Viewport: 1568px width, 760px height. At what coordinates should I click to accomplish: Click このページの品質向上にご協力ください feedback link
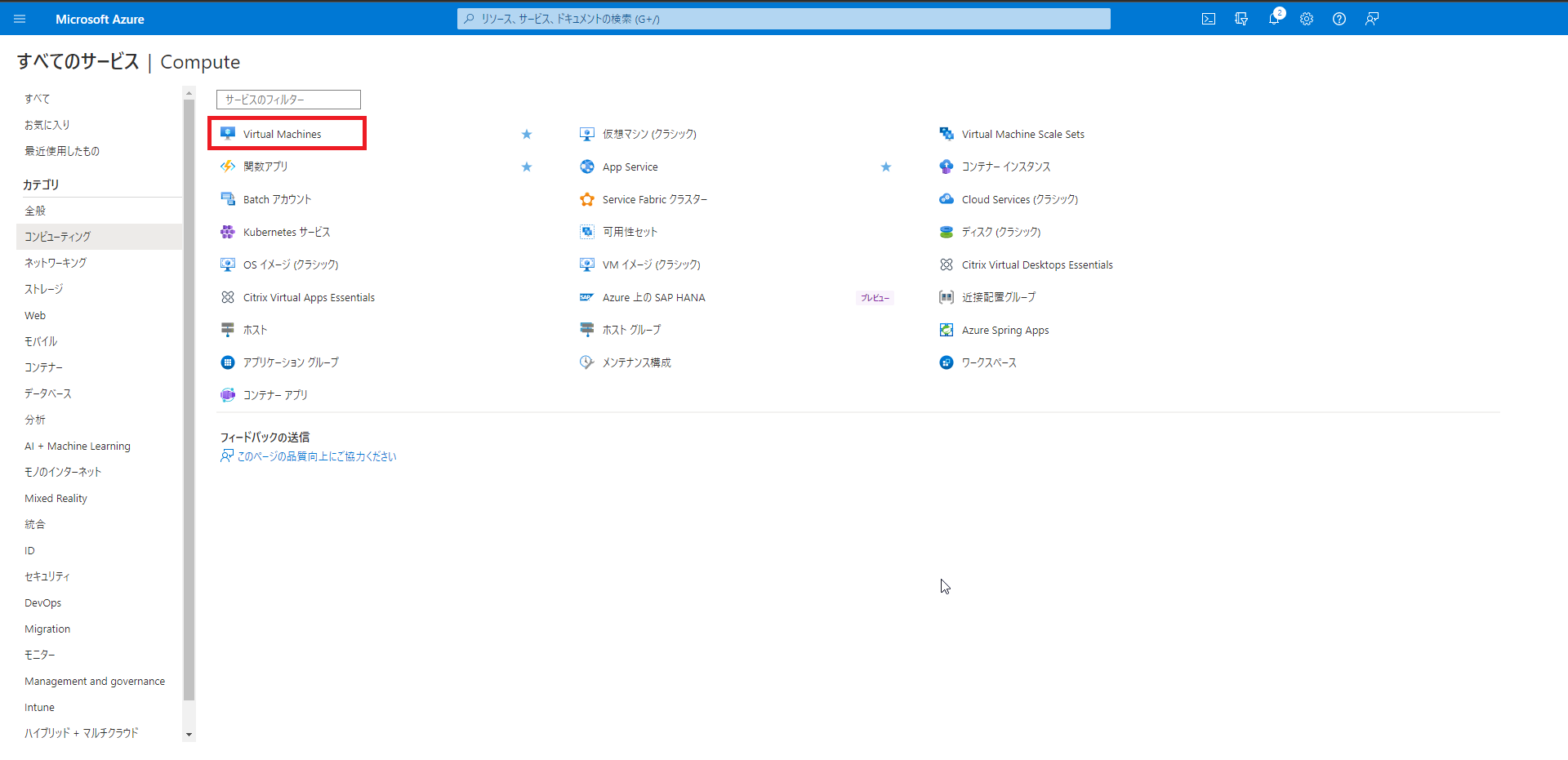tap(317, 456)
